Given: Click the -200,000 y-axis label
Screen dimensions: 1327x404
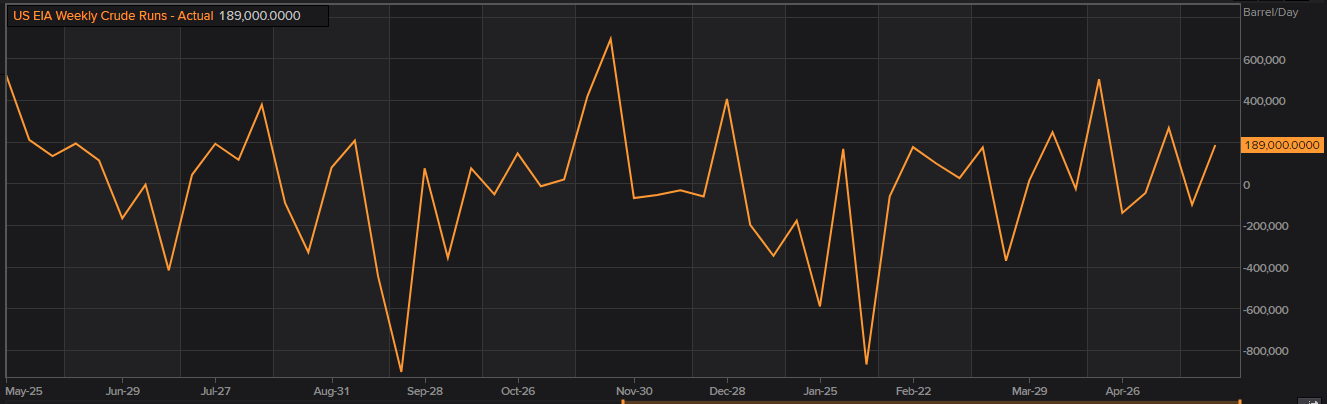Looking at the screenshot, I should coord(1265,226).
